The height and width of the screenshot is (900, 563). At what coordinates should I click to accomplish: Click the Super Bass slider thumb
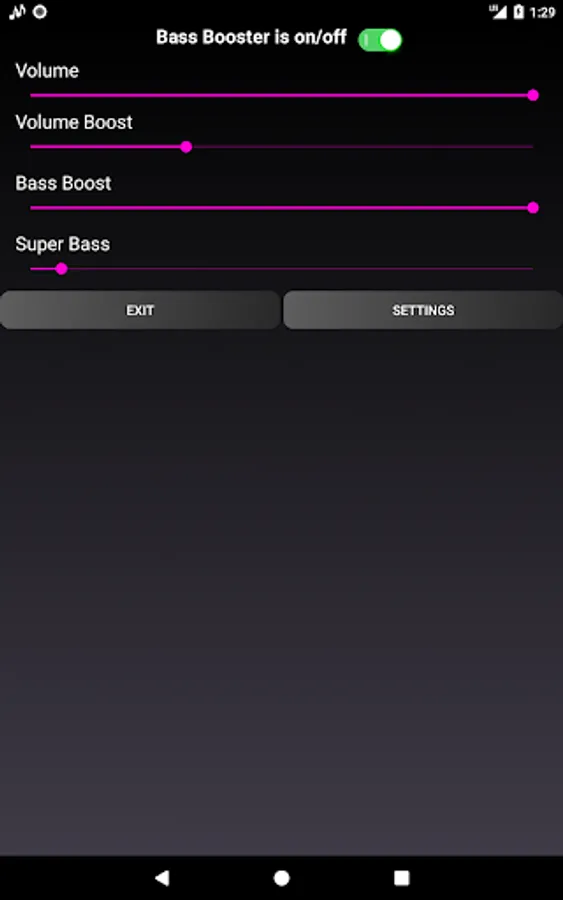coord(61,269)
